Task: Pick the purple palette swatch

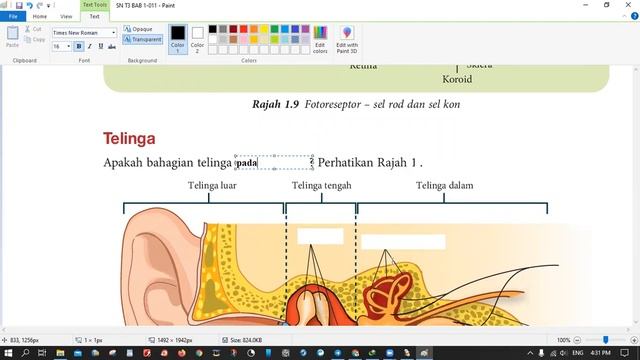Action: tap(305, 29)
